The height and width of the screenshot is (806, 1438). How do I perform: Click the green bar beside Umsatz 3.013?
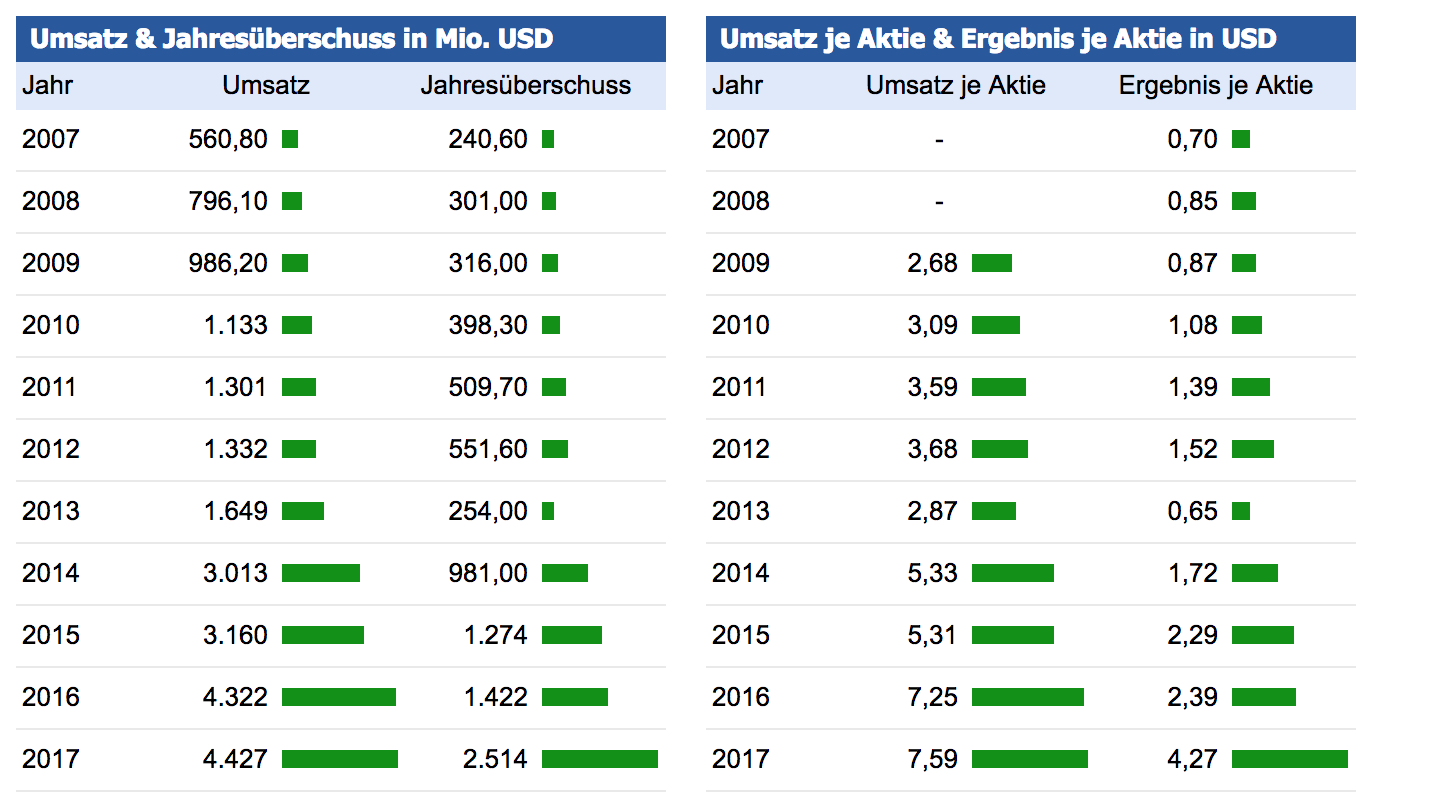(x=320, y=573)
